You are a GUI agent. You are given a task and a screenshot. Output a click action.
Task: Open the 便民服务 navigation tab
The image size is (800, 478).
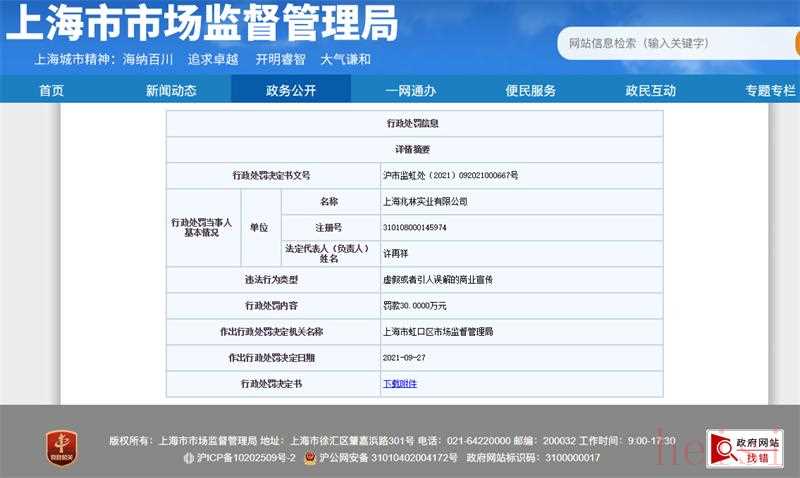(531, 90)
